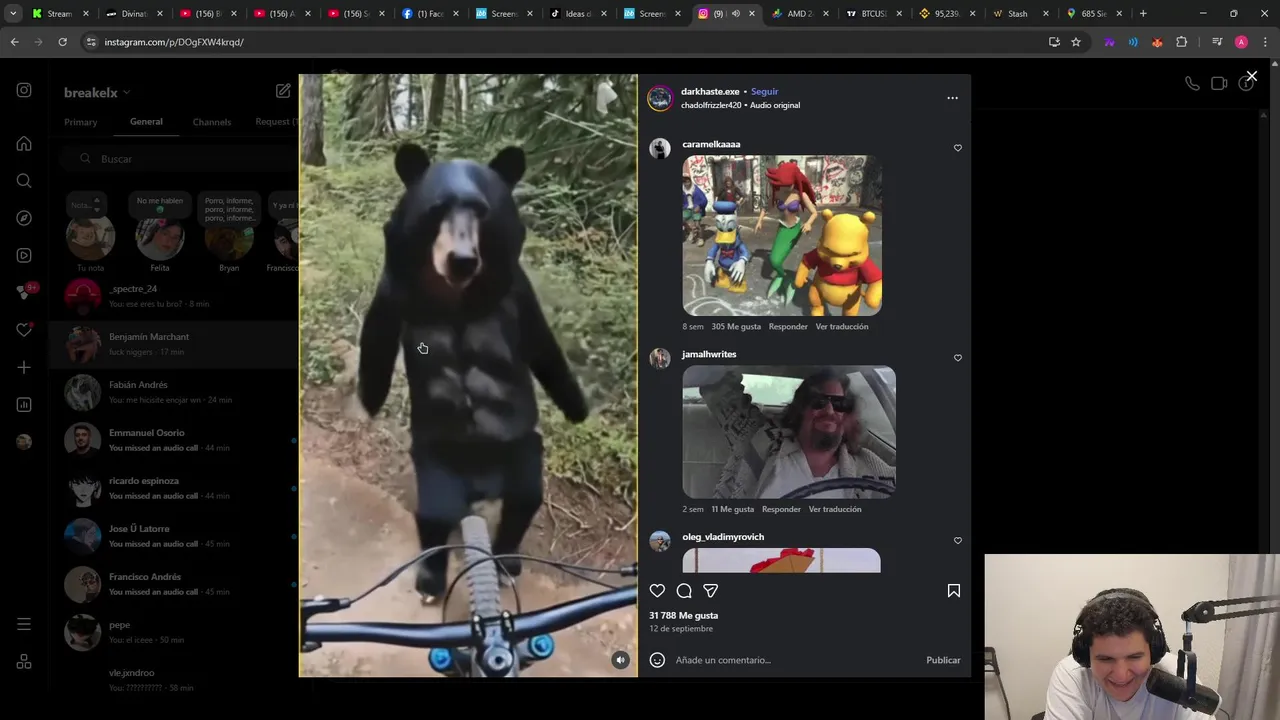Image resolution: width=1280 pixels, height=720 pixels.
Task: Go to Home in the Instagram sidebar
Action: tap(24, 144)
